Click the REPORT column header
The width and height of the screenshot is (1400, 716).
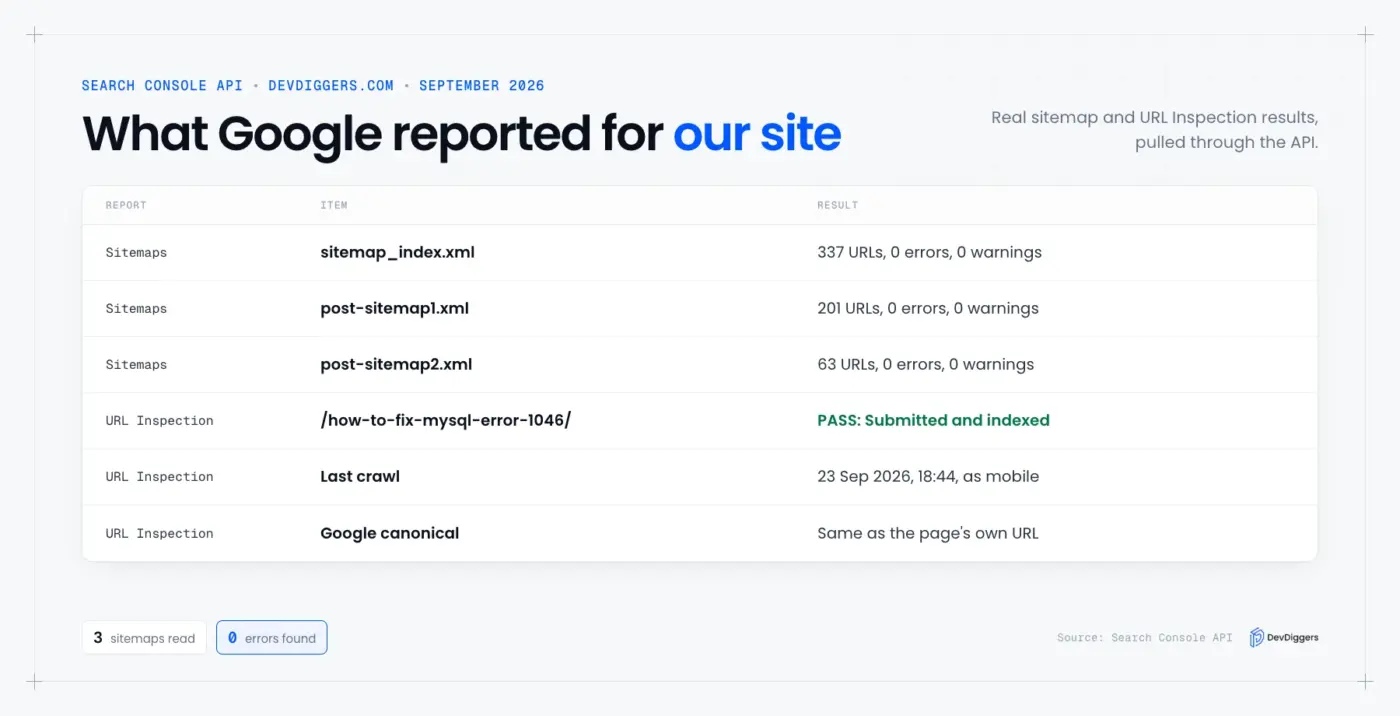tap(126, 205)
